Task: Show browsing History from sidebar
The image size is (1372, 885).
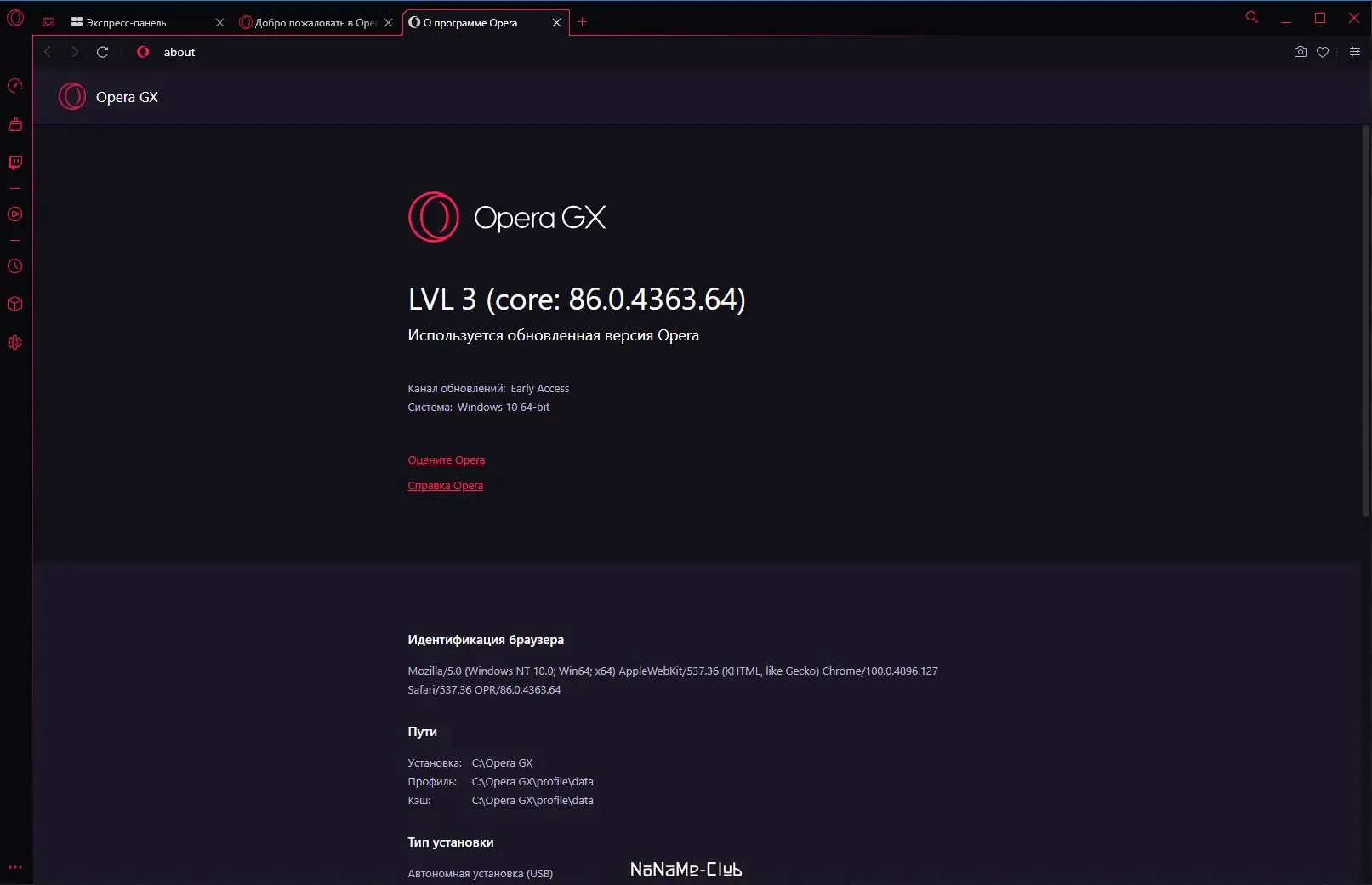Action: 15,266
